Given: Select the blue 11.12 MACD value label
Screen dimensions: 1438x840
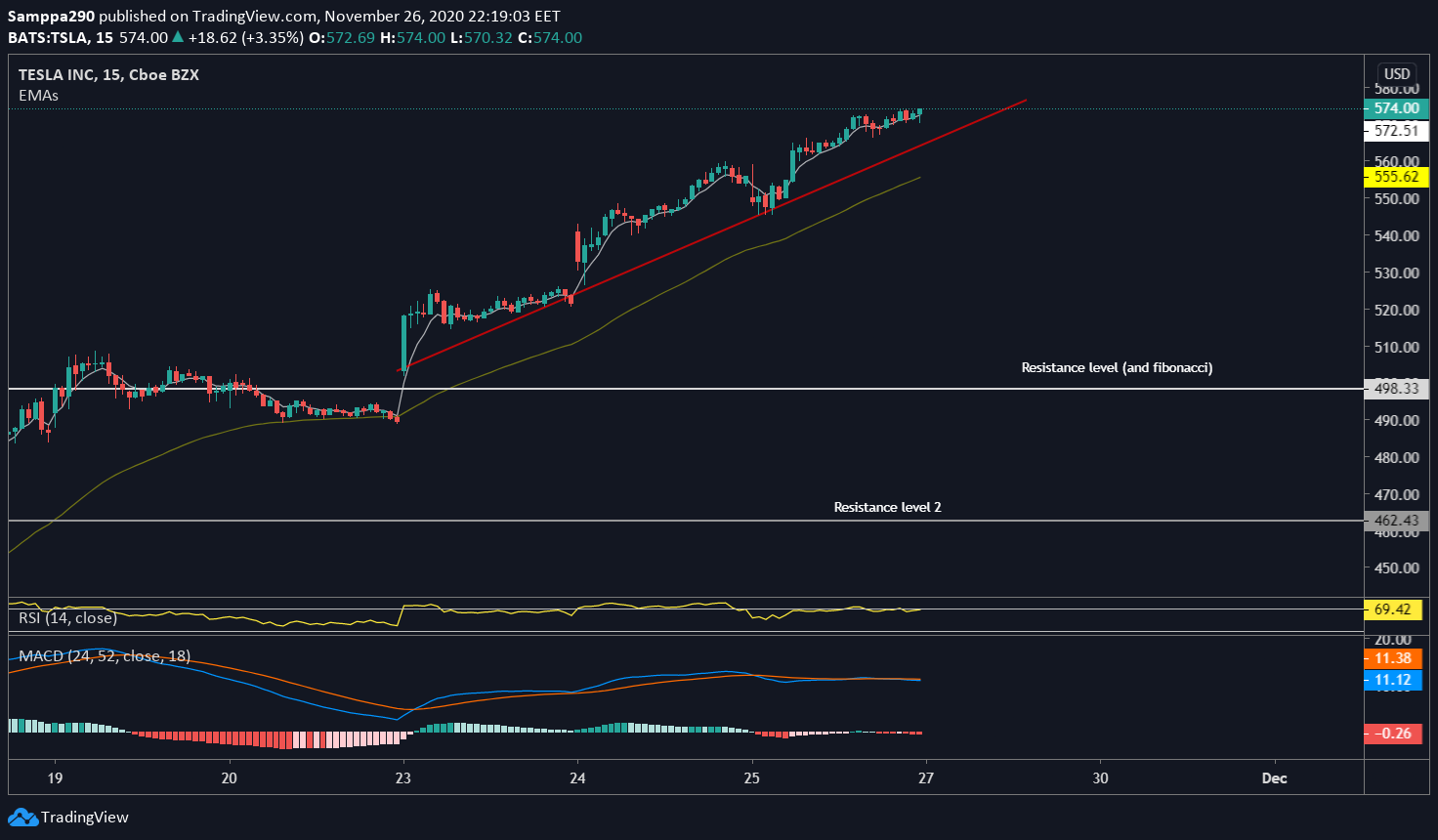Looking at the screenshot, I should click(1392, 680).
